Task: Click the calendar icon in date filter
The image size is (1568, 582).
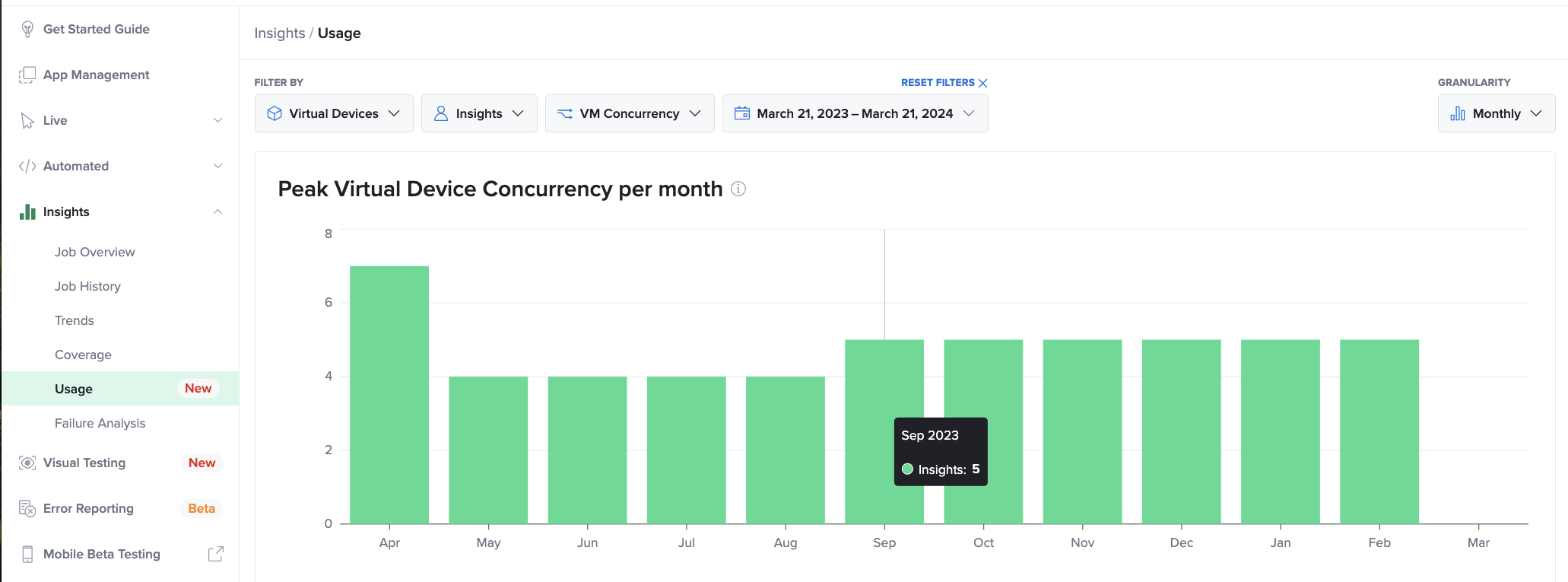Action: (742, 113)
